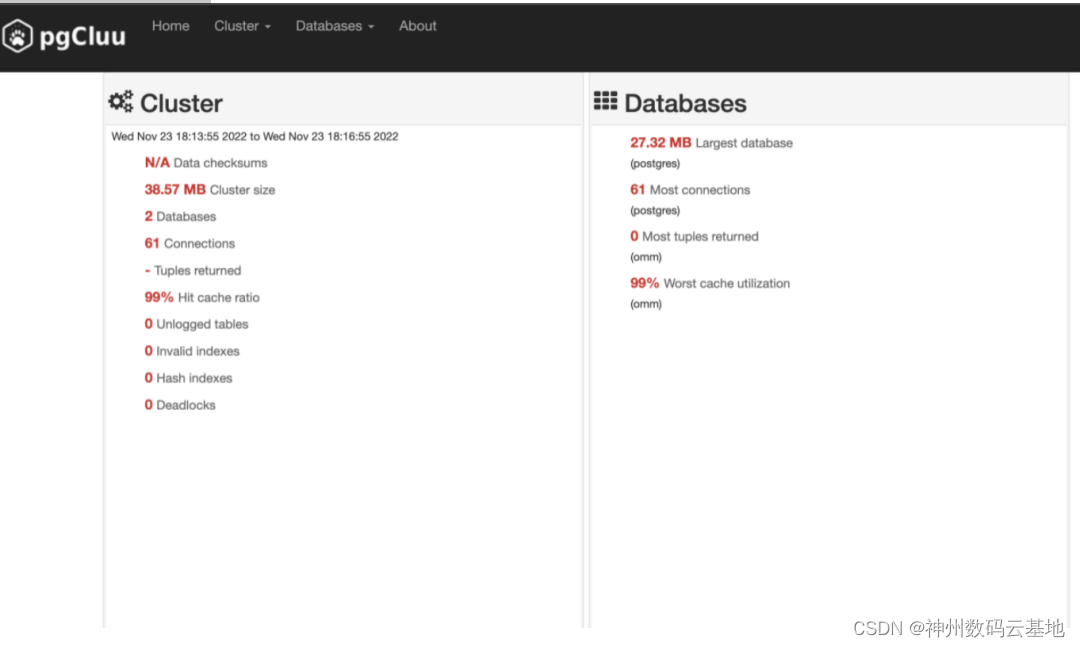Select the 61 Connections entry
The height and width of the screenshot is (647, 1080).
coord(189,243)
